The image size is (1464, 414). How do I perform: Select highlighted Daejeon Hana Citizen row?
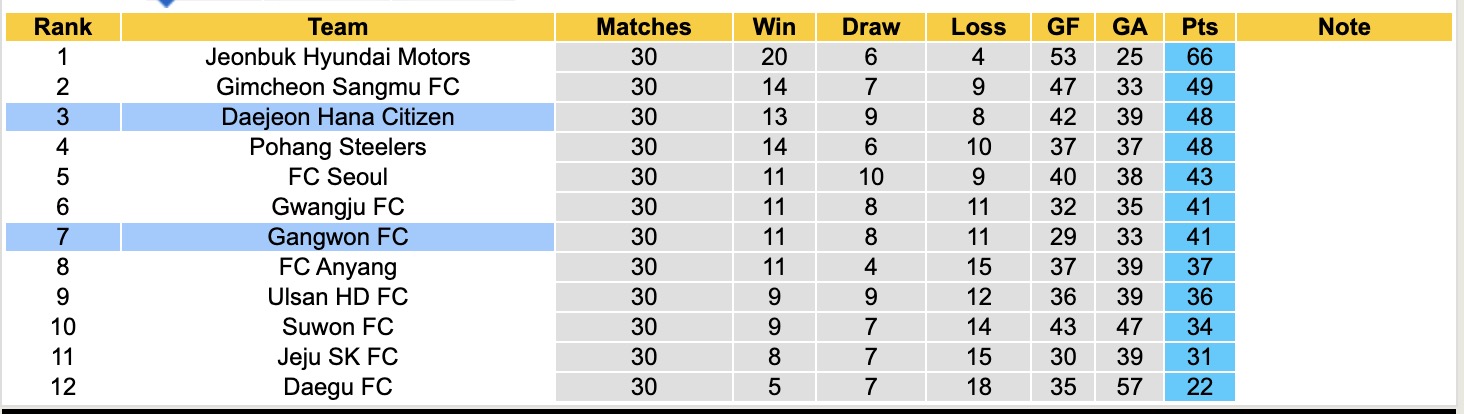click(x=338, y=117)
